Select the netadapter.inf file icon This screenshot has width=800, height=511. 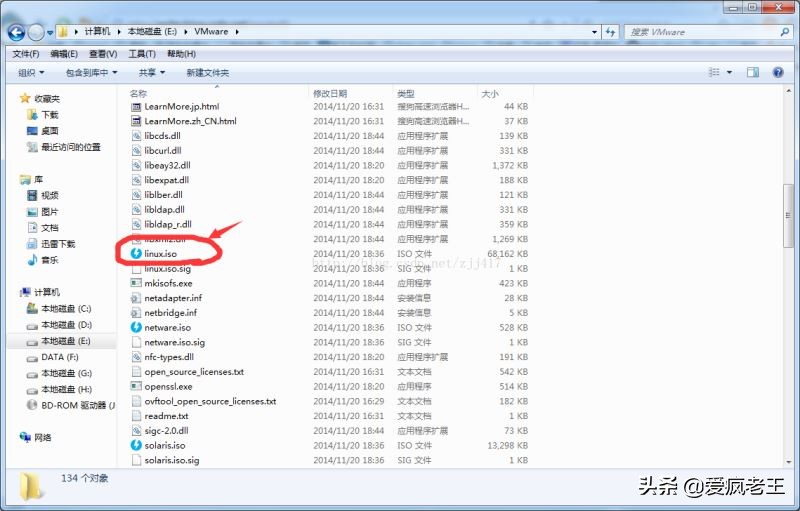[136, 298]
